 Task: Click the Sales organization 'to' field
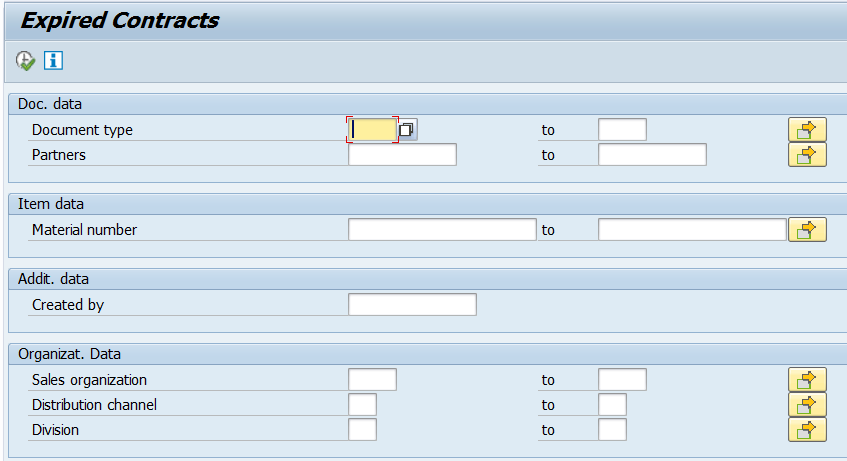point(622,380)
